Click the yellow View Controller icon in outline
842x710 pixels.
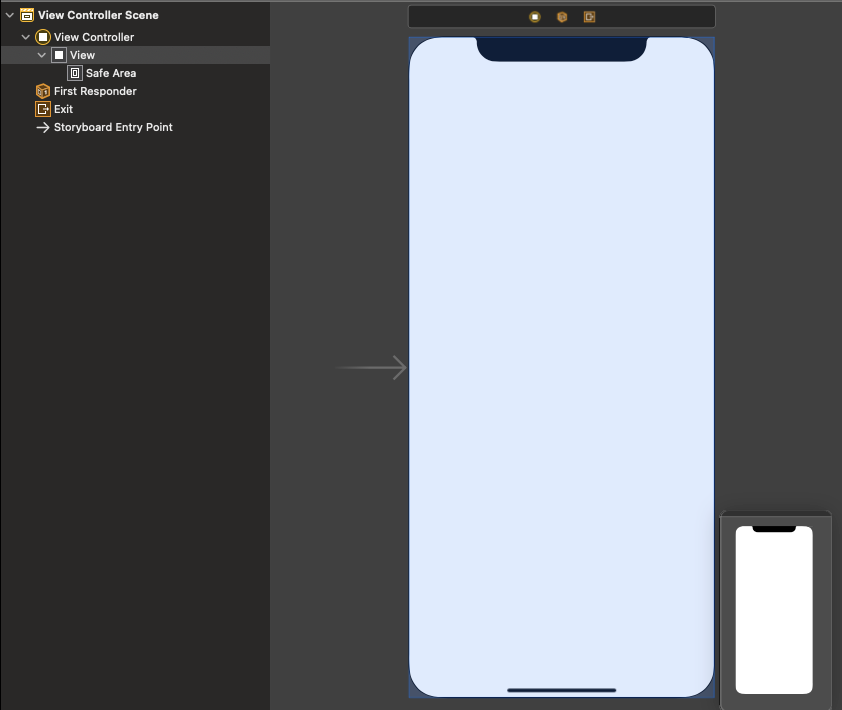tap(43, 37)
